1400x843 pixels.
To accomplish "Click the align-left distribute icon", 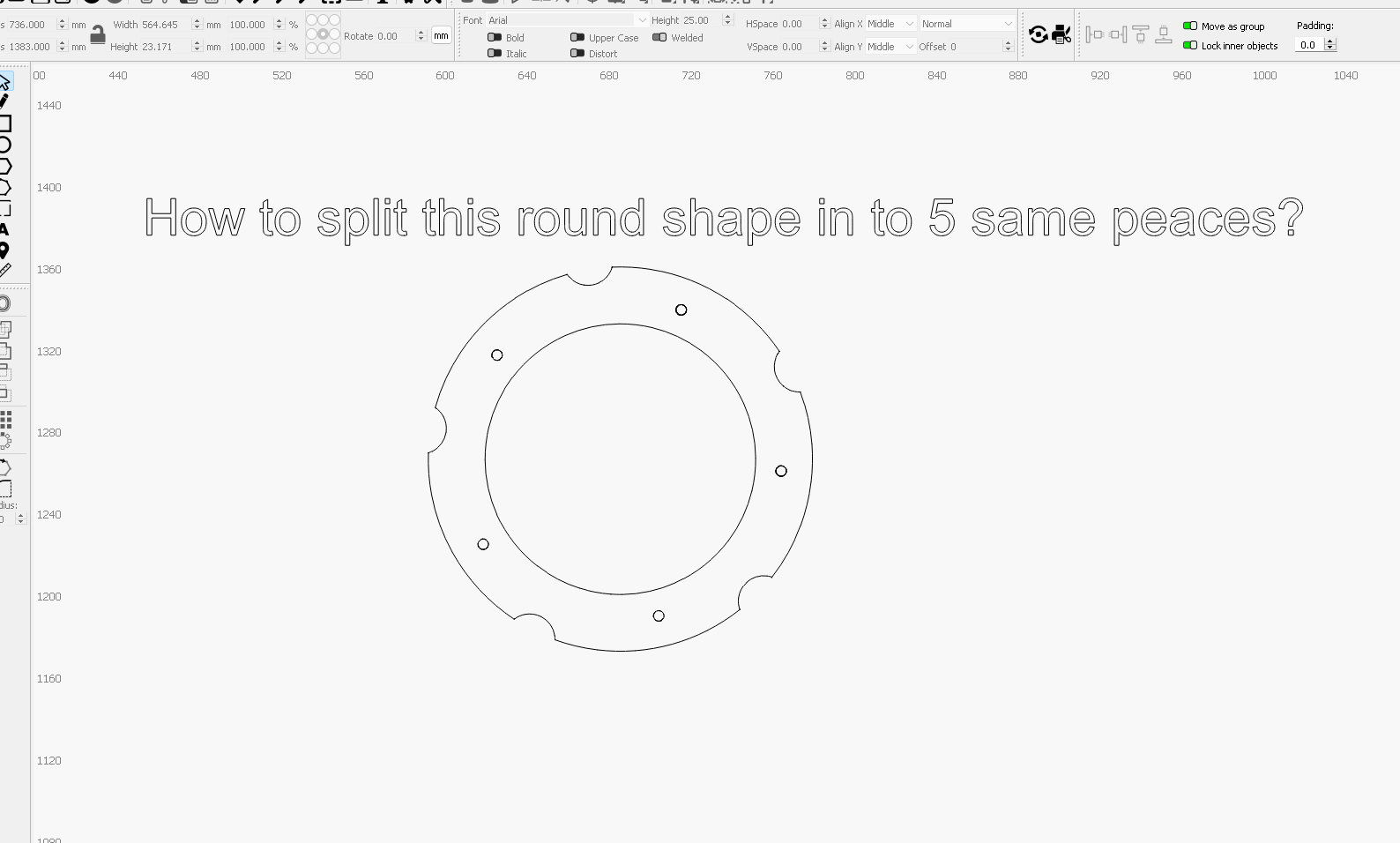I will [x=1095, y=34].
